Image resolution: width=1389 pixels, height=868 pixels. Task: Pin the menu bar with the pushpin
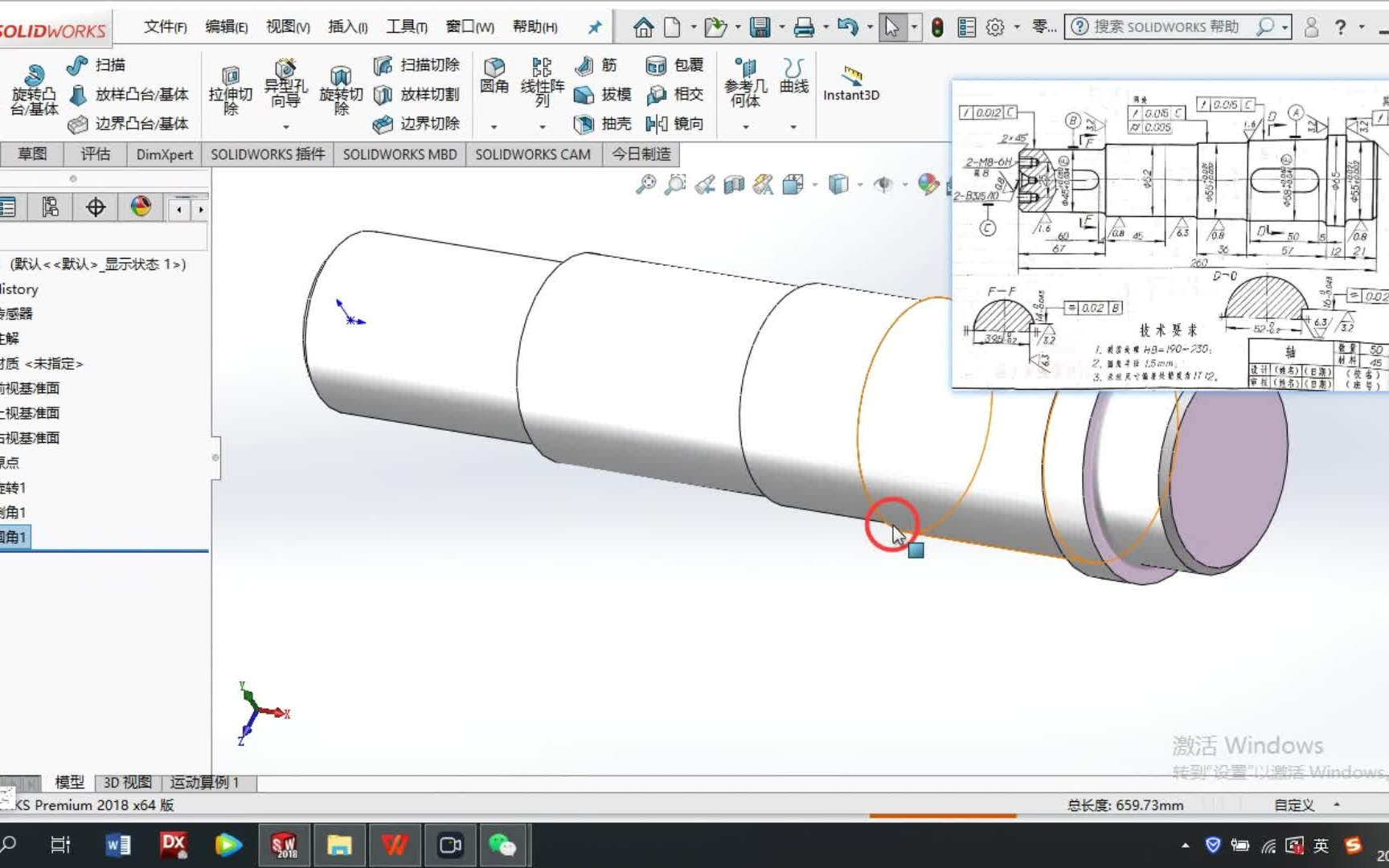(x=595, y=27)
